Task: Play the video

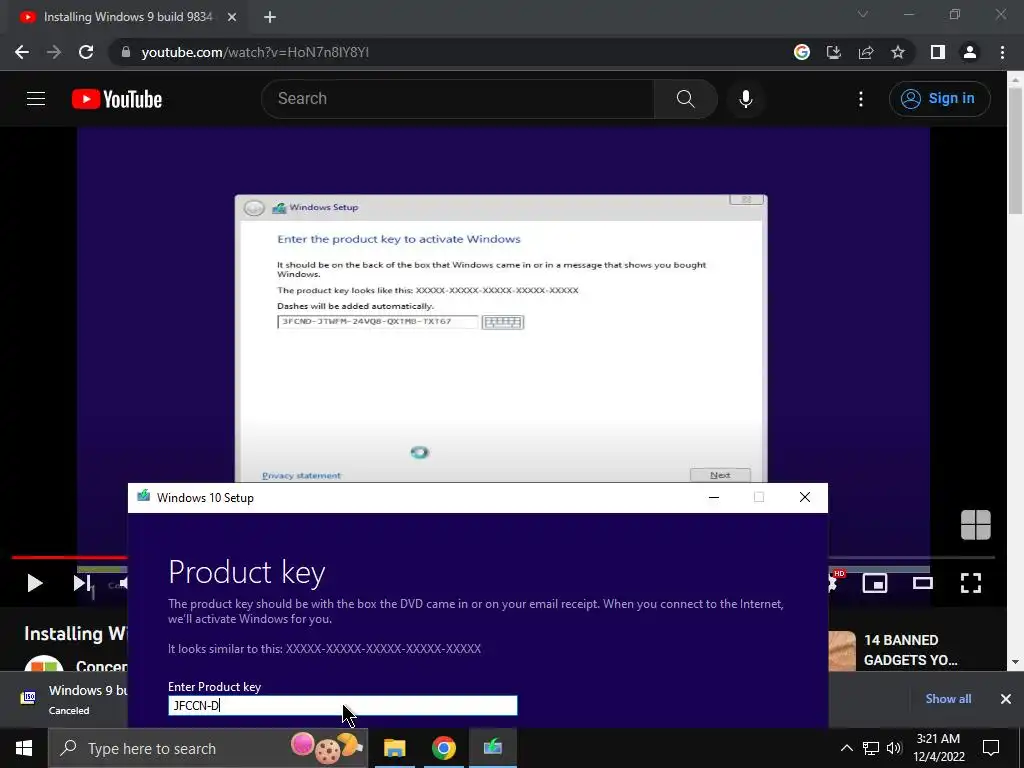Action: coord(35,583)
